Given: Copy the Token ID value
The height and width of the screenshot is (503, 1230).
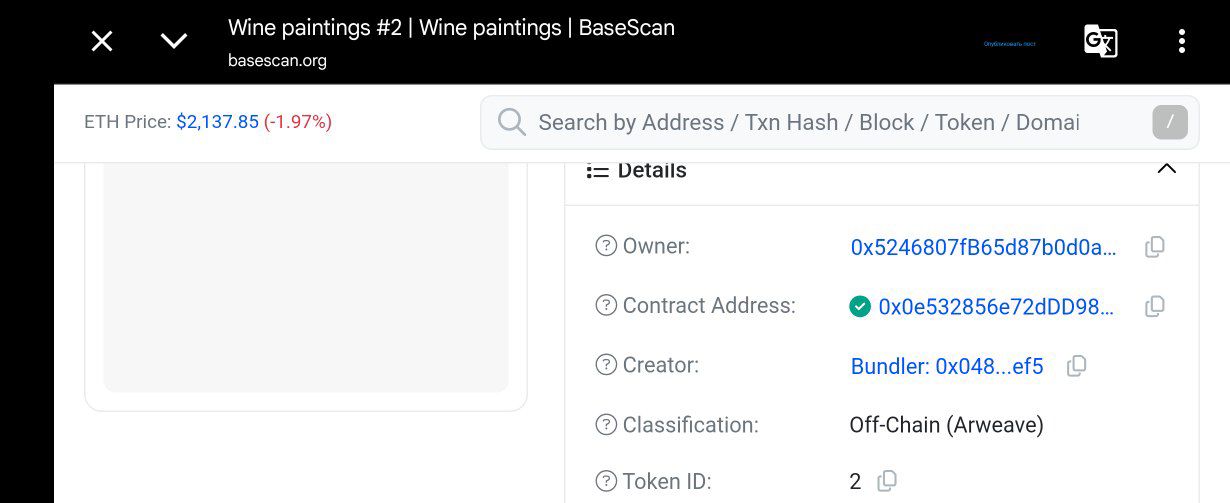Looking at the screenshot, I should click(886, 482).
